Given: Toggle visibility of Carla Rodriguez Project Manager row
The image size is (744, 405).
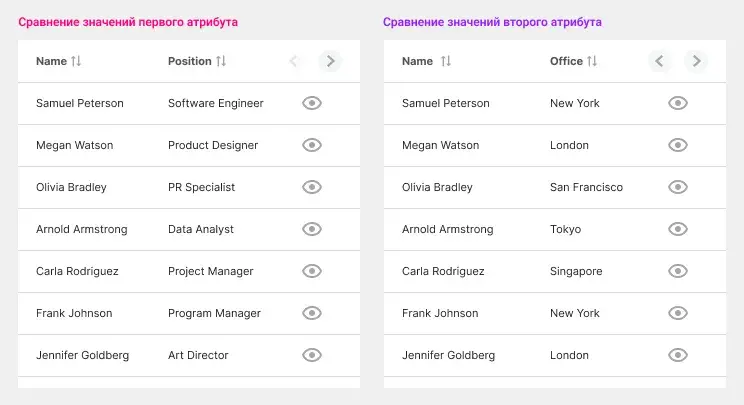Looking at the screenshot, I should (312, 271).
